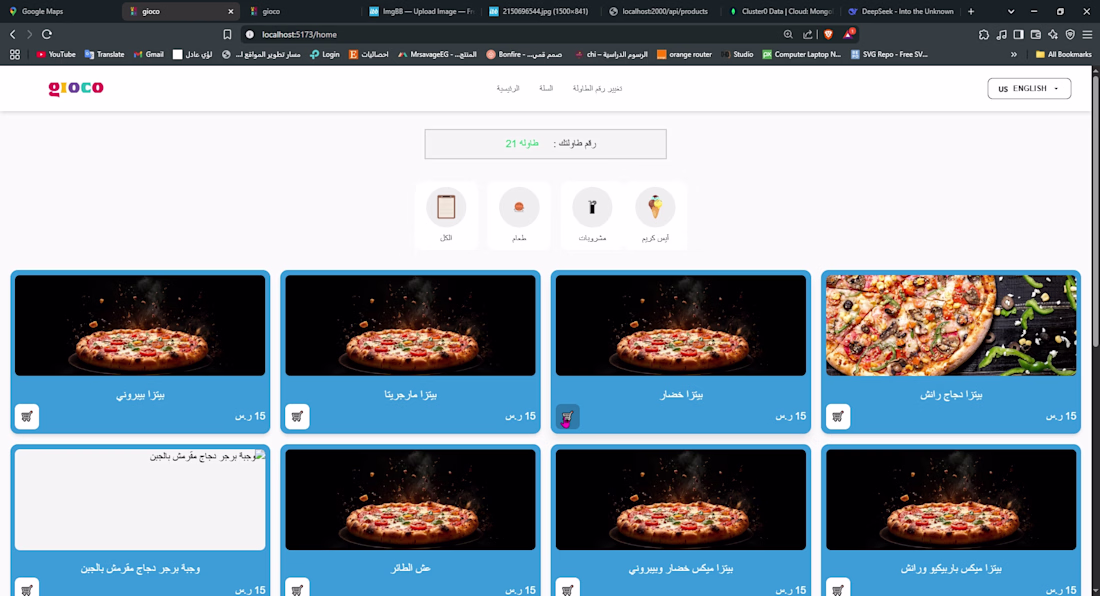Go back to the previous page
This screenshot has height=596, width=1100.
point(13,34)
